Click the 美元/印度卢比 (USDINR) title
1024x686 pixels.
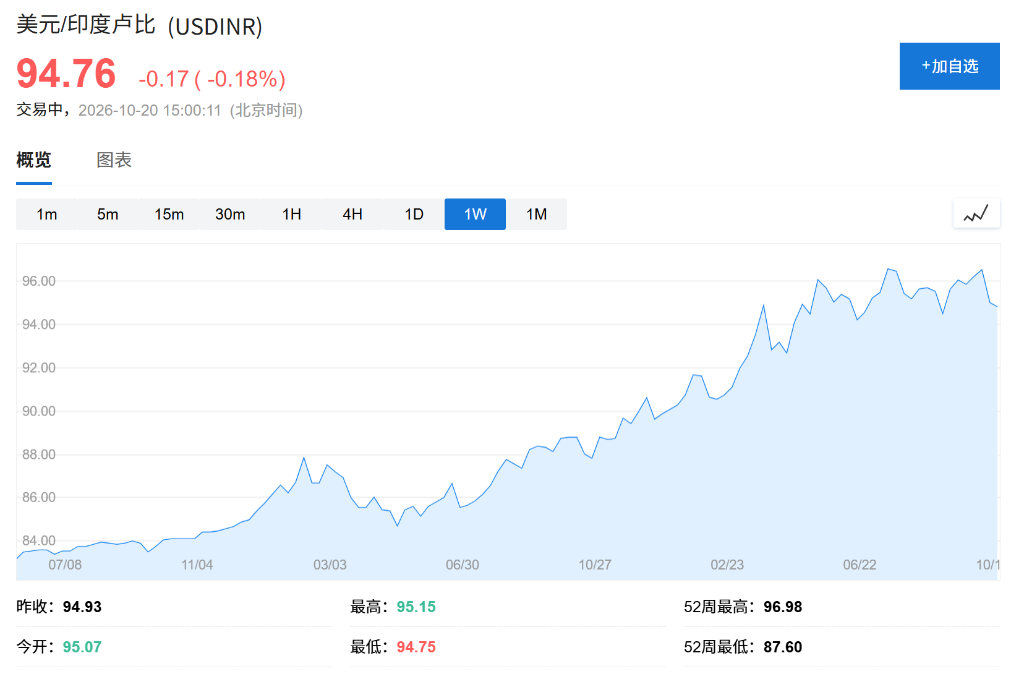pyautogui.click(x=139, y=25)
